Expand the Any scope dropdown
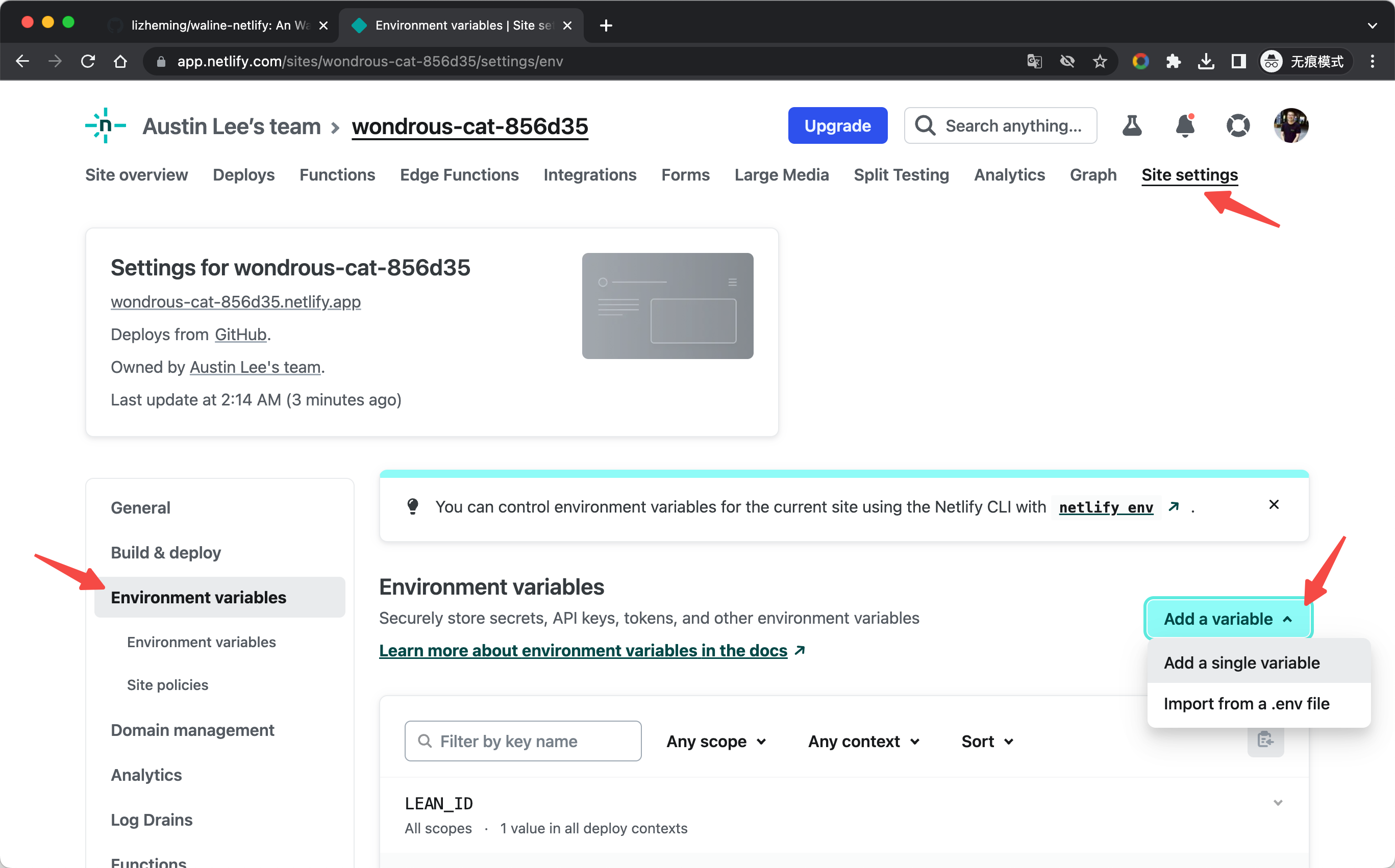The image size is (1395, 868). point(715,741)
